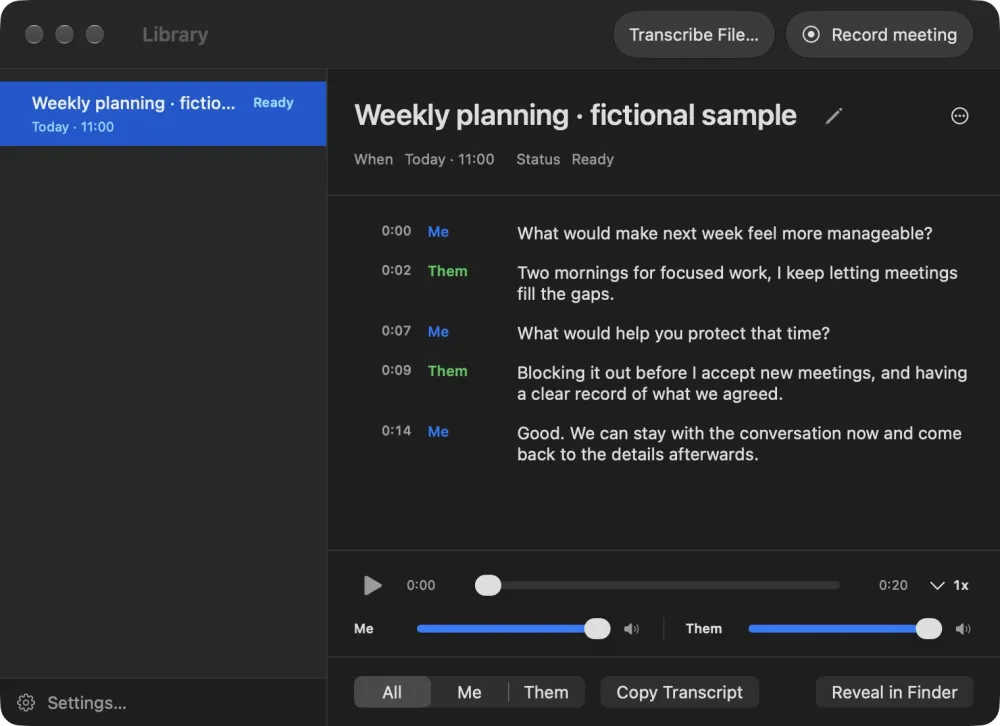Mute the Me audio track speaker
The width and height of the screenshot is (1000, 726).
631,629
